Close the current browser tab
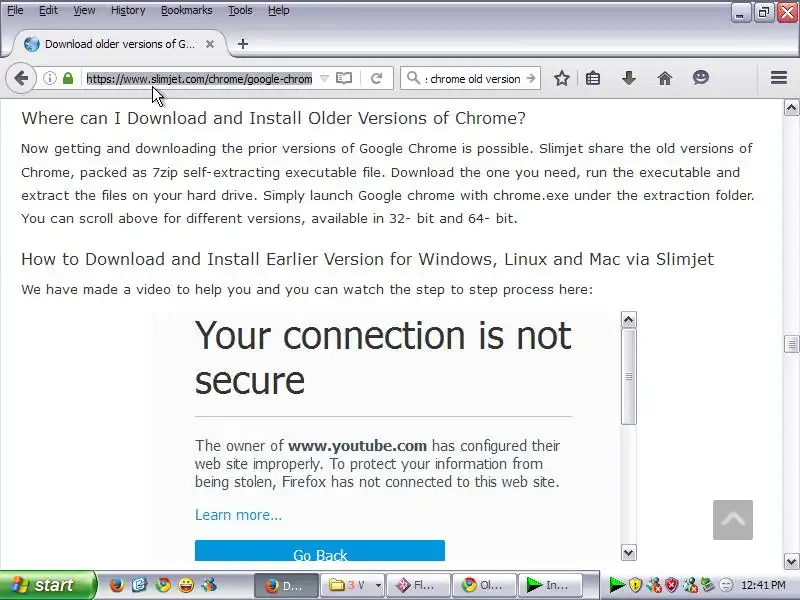The image size is (800, 600). point(210,44)
